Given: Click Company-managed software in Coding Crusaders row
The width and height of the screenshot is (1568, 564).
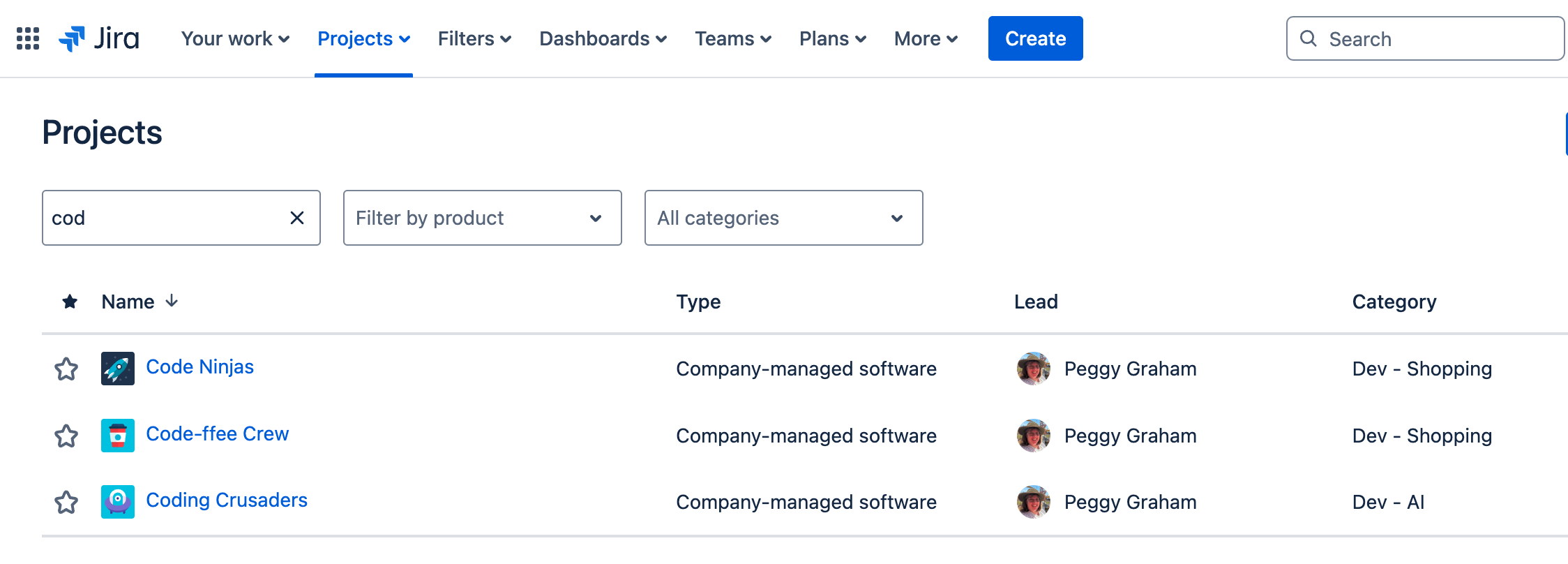Looking at the screenshot, I should (806, 502).
